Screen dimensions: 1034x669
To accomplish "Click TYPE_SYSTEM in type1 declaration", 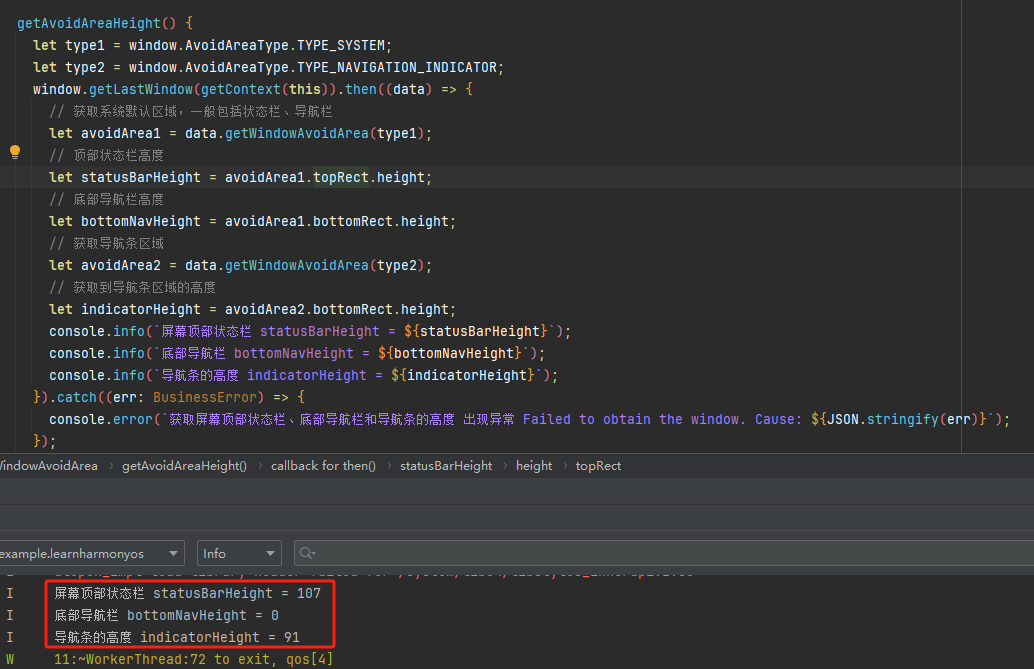I will [x=341, y=46].
